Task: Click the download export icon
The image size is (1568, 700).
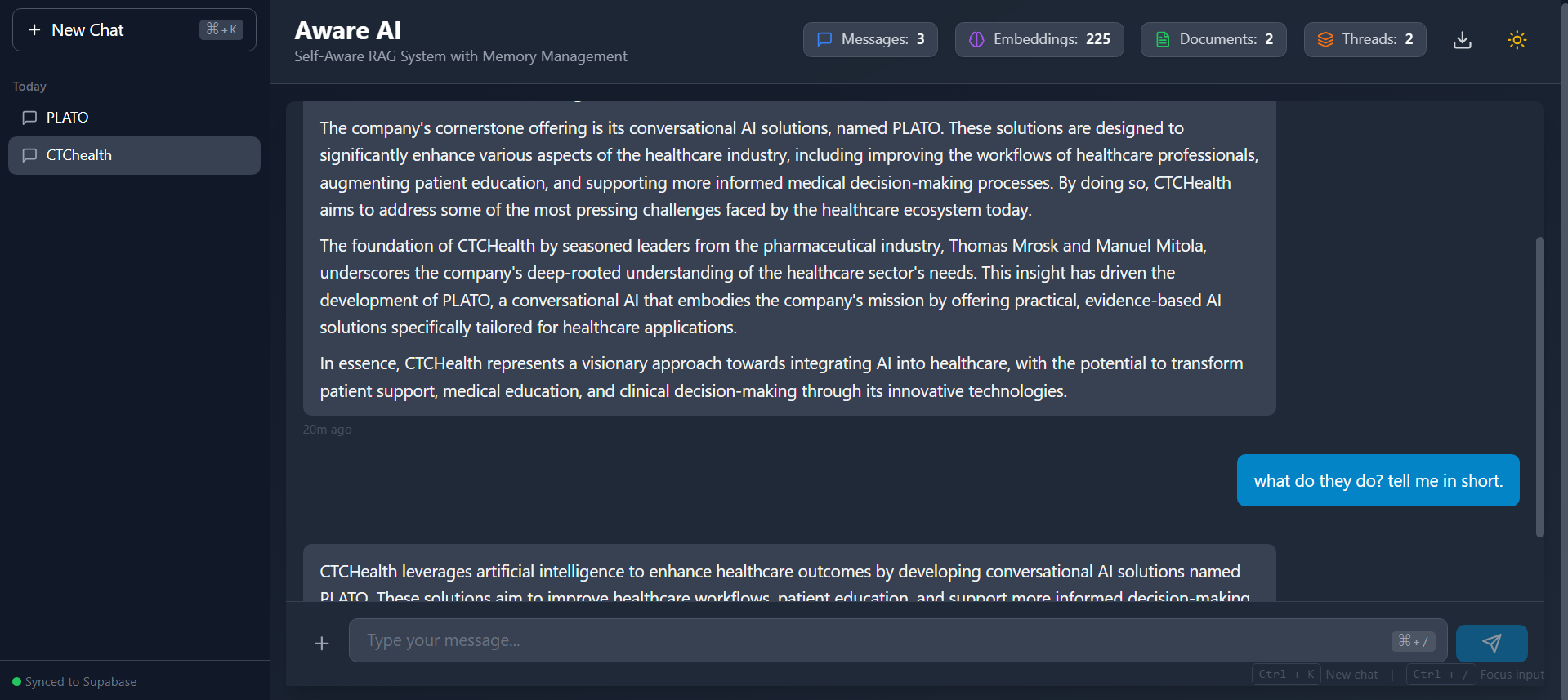Action: click(x=1462, y=40)
